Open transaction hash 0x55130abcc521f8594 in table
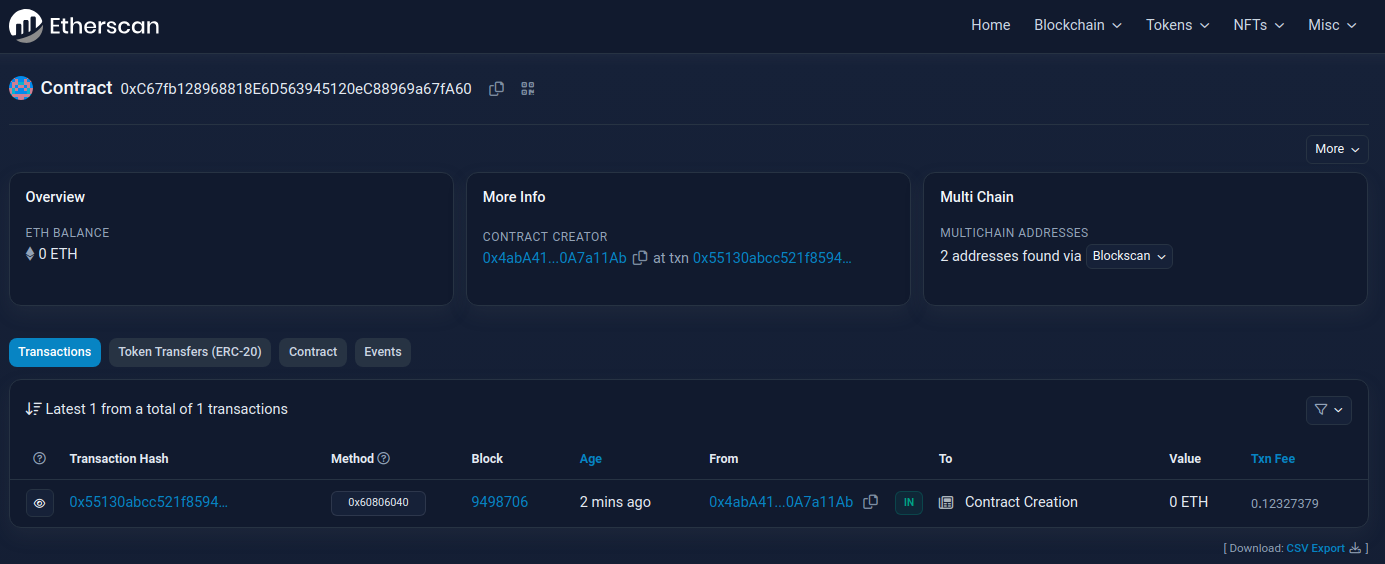 click(149, 502)
